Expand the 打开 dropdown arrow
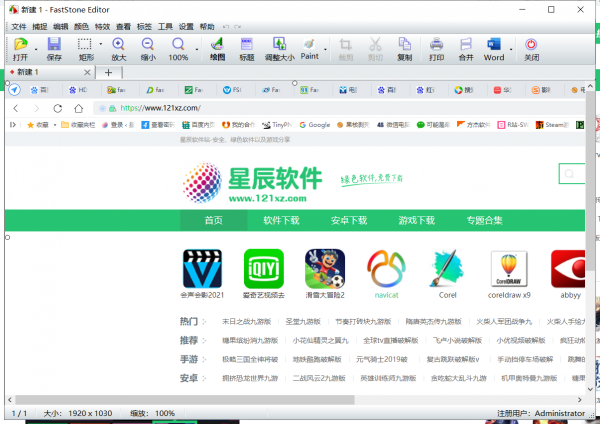 [x=36, y=49]
